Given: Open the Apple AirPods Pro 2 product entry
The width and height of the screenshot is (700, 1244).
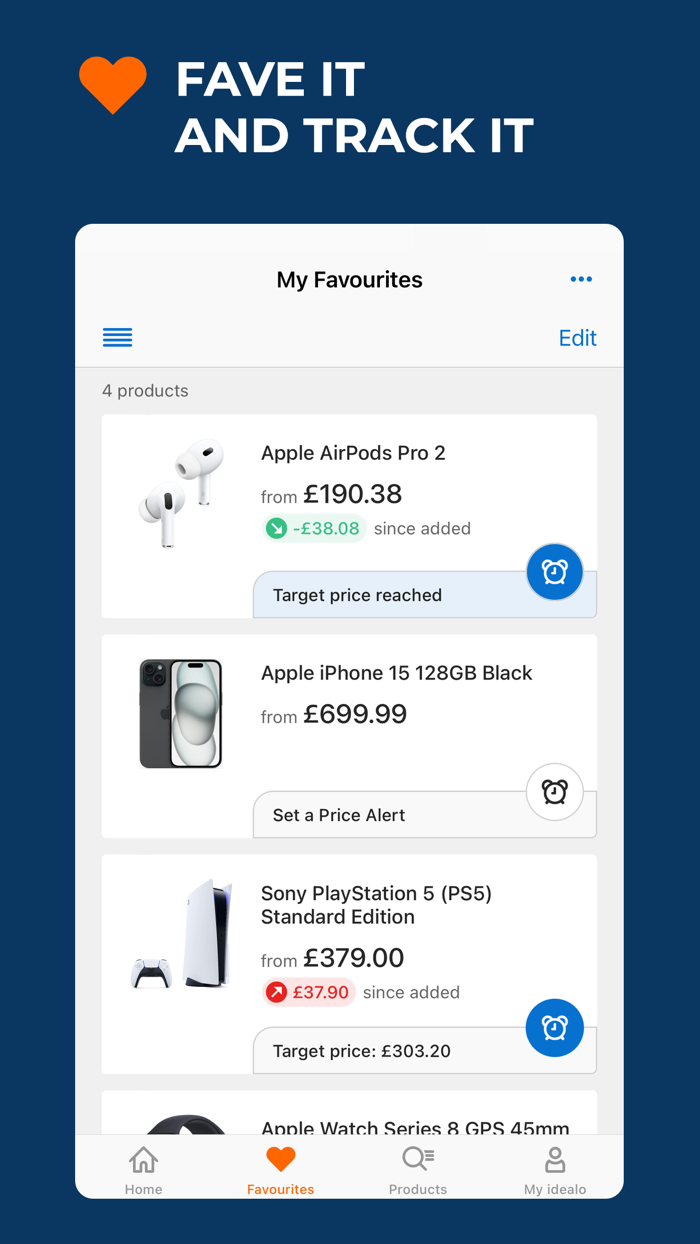Looking at the screenshot, I should point(353,453).
